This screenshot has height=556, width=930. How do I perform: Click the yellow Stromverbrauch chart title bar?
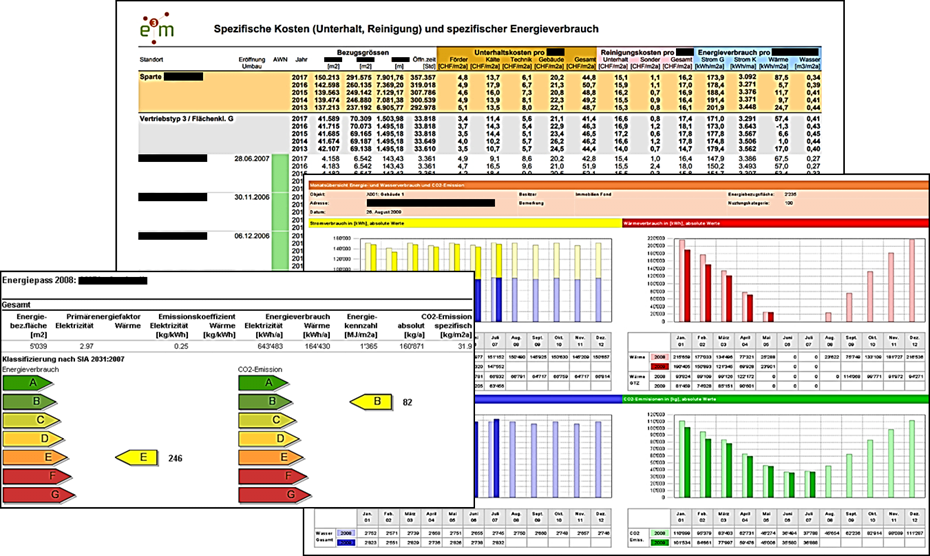pos(460,222)
